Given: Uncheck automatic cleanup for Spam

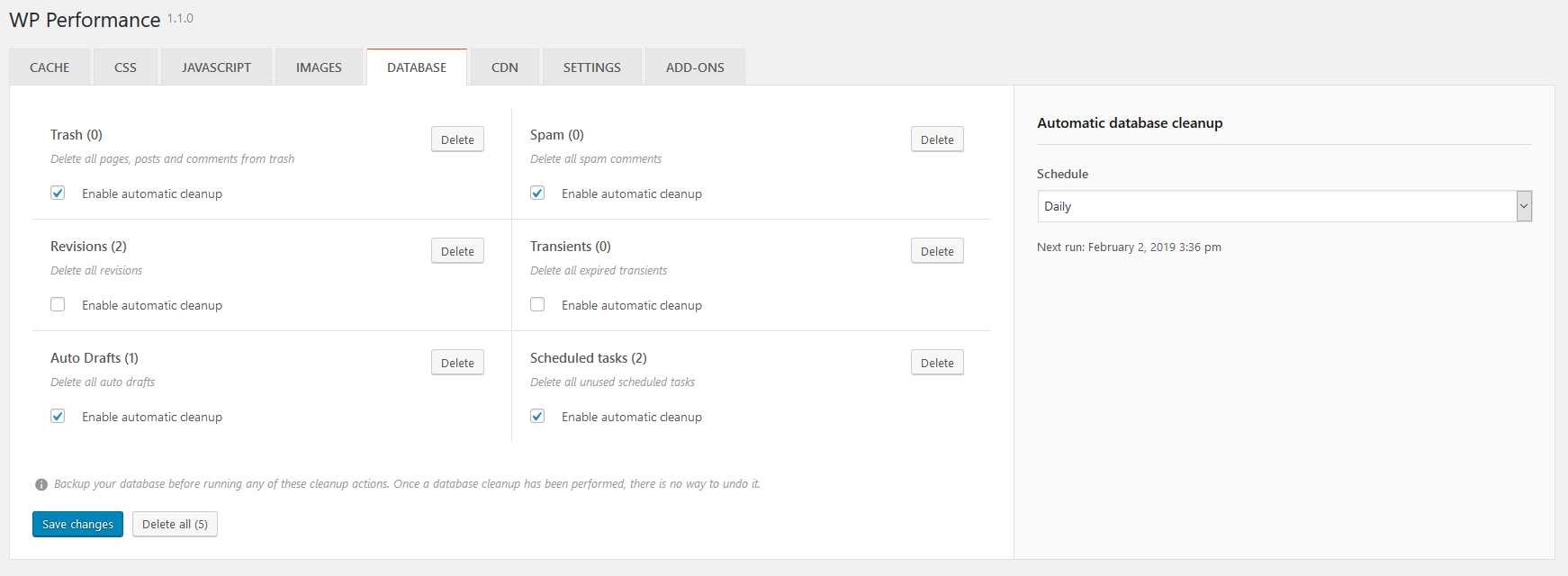Looking at the screenshot, I should pyautogui.click(x=537, y=193).
